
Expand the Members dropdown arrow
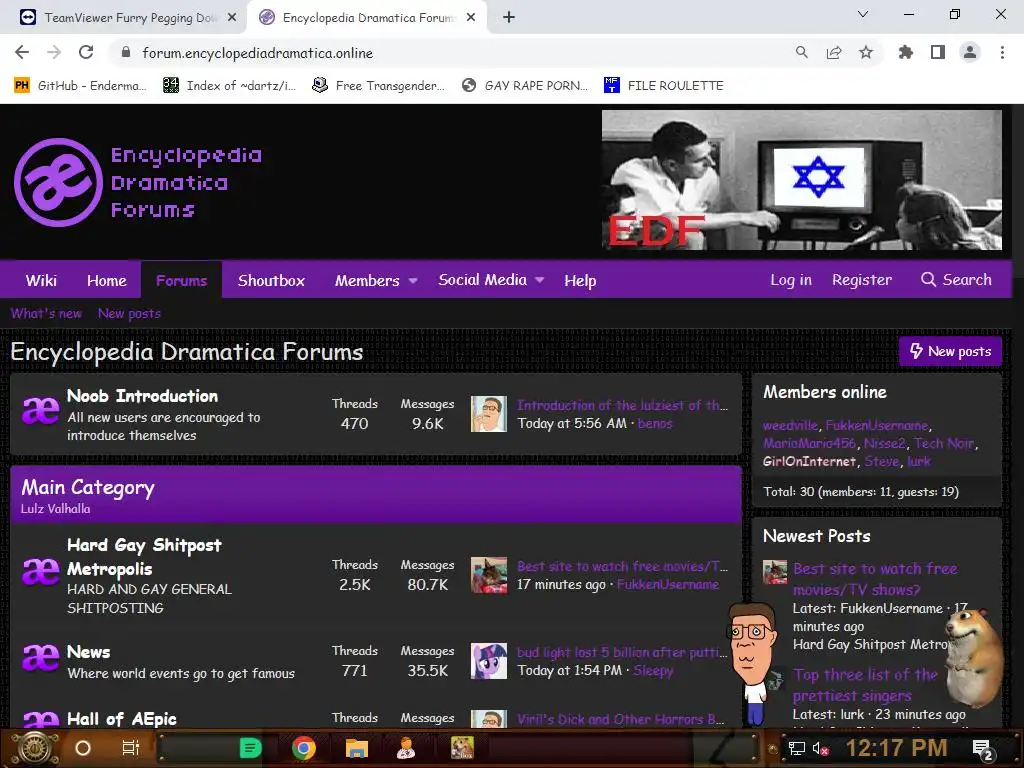tap(413, 281)
